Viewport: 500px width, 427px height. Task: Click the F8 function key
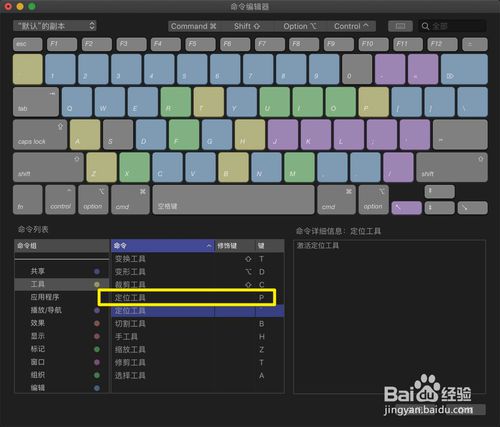click(304, 44)
